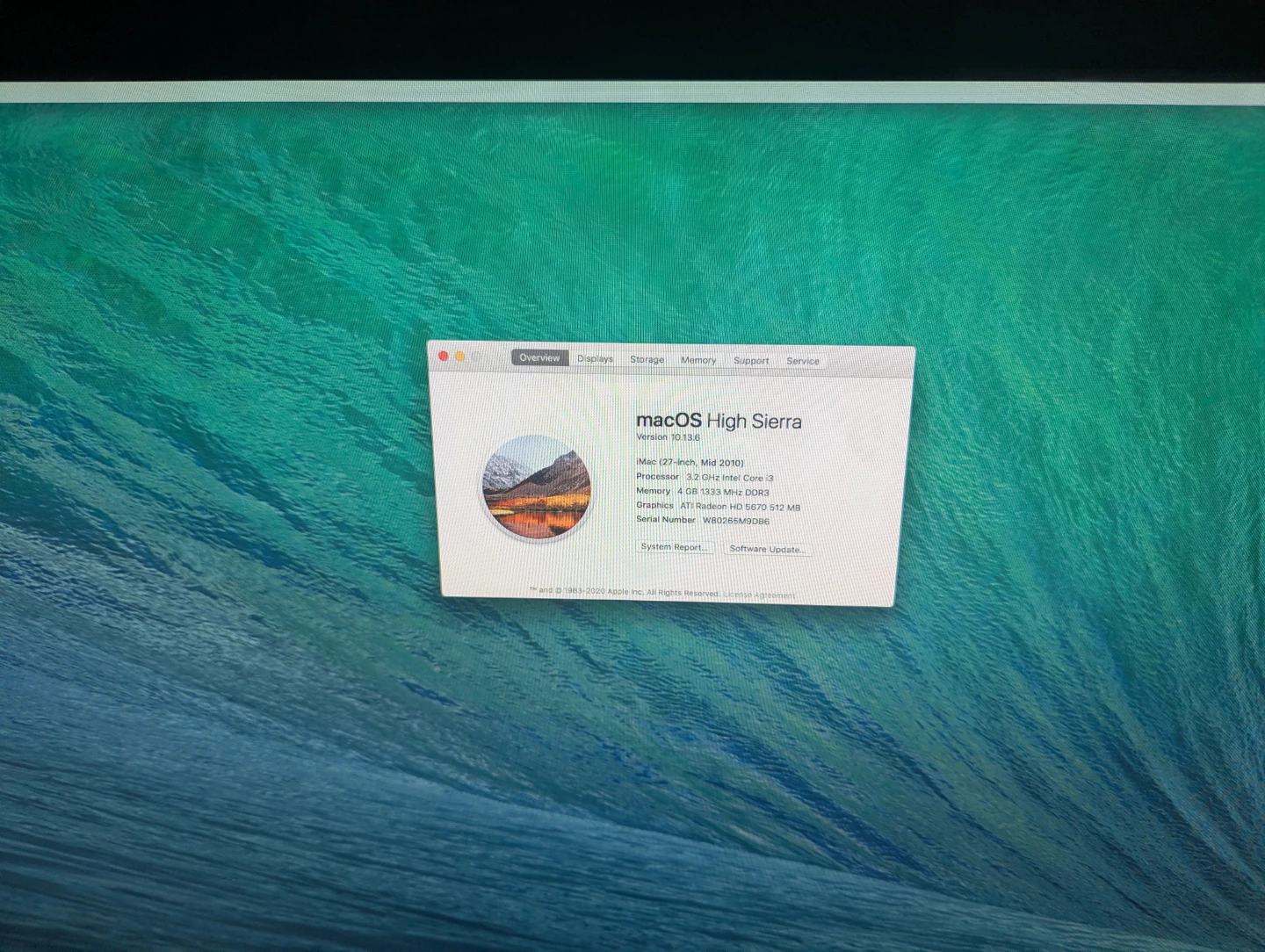Minimize window with yellow button

(459, 357)
